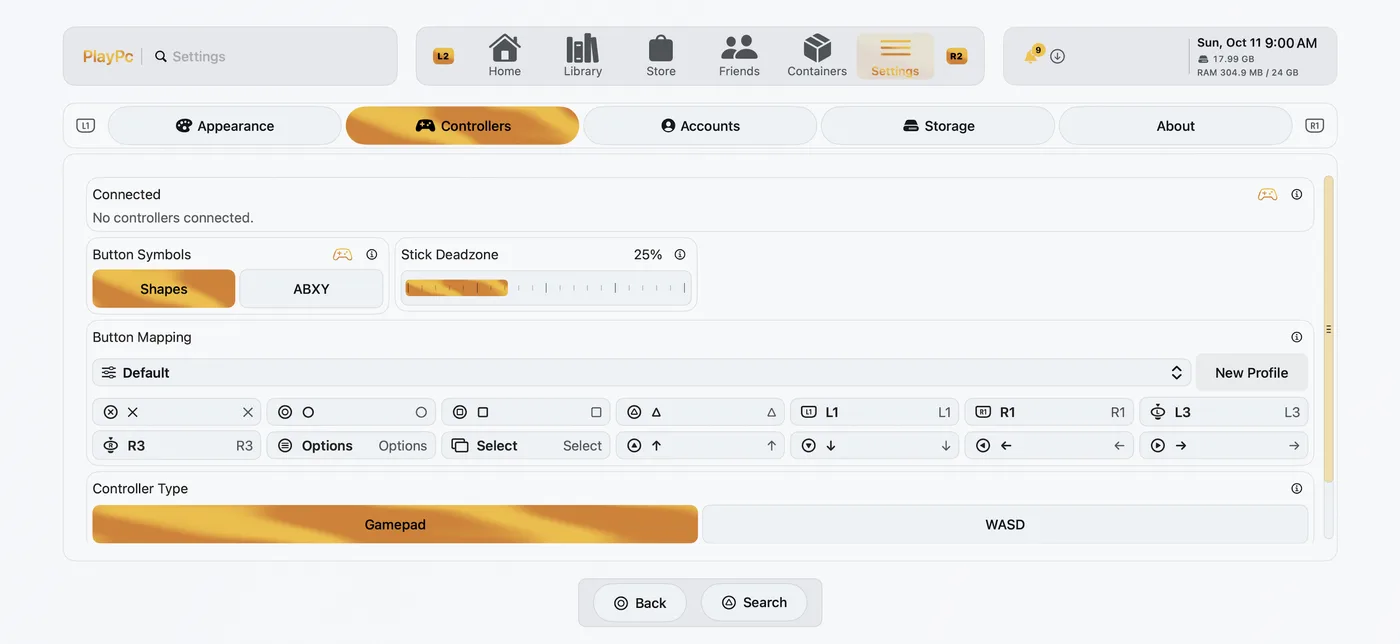Open the Select button mapping

click(x=526, y=446)
